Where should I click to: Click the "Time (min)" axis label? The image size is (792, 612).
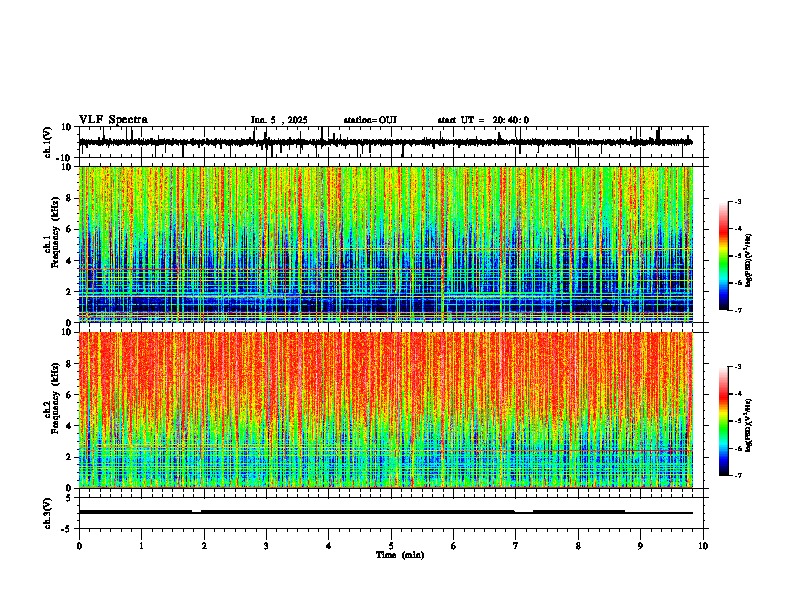400,555
